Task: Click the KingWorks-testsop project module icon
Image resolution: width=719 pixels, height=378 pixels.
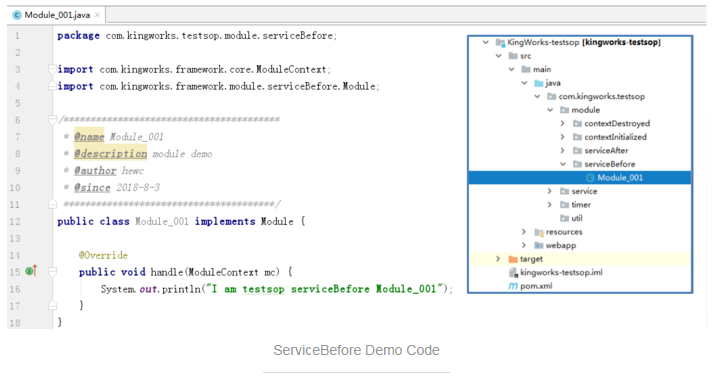Action: (500, 43)
